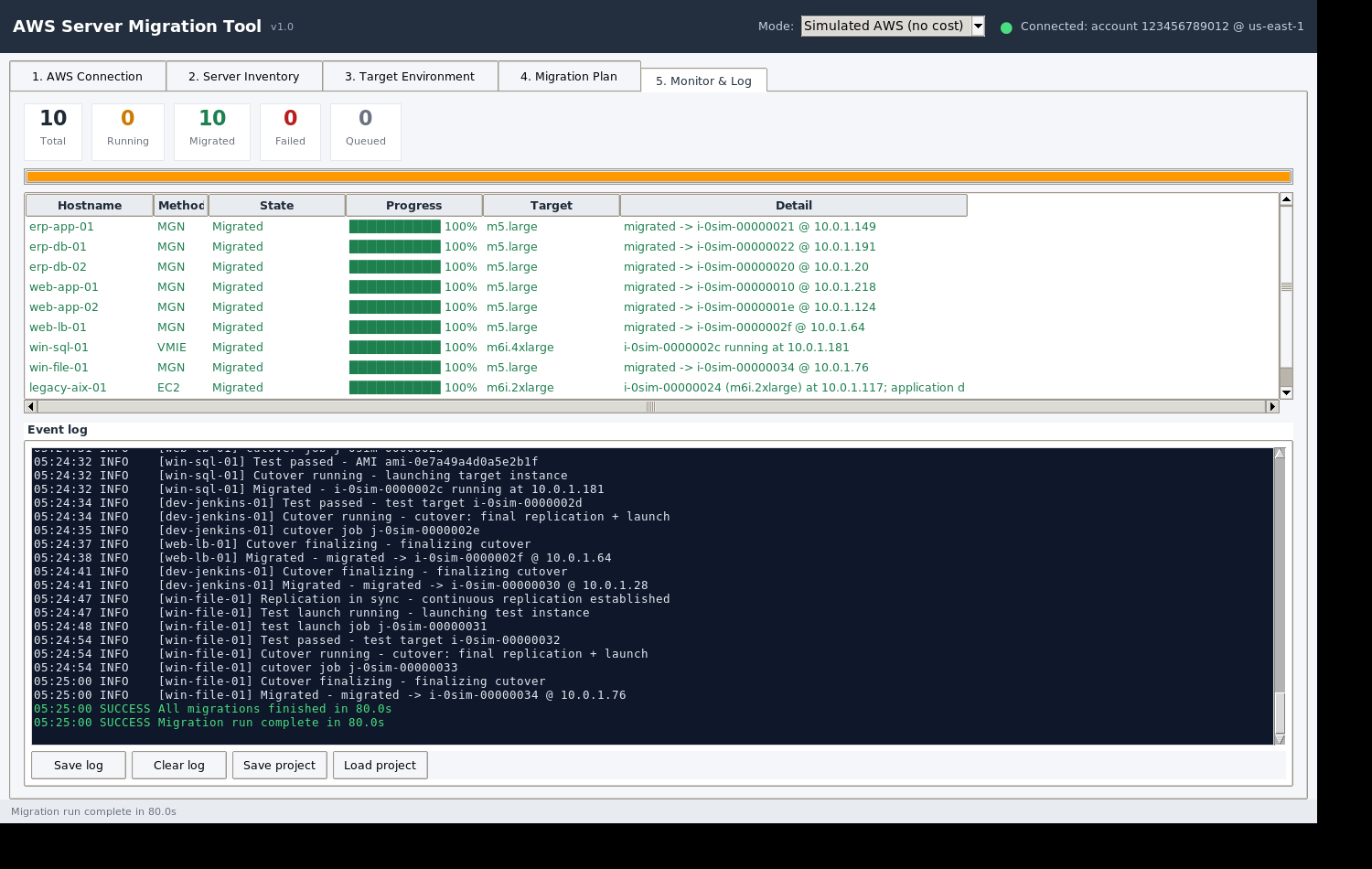
Task: Click the orange overall migration progress bar
Action: click(659, 177)
